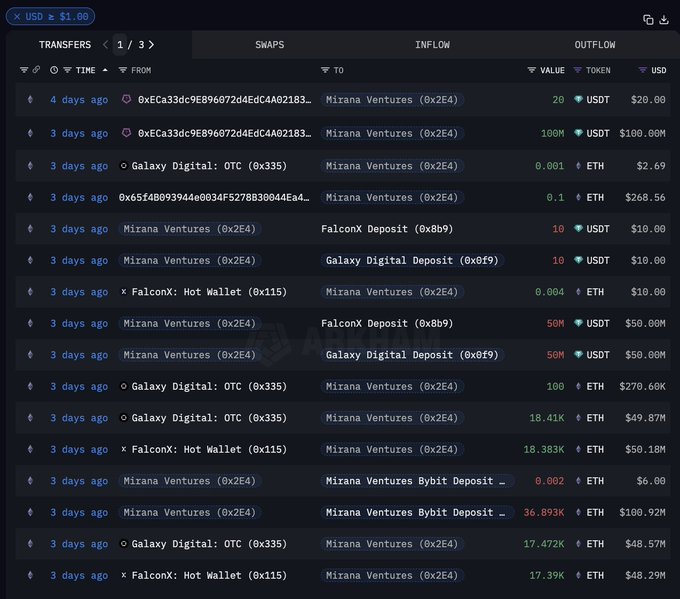This screenshot has width=680, height=599.
Task: Open Mirana Ventures Bybit Deposit in $6.00 row
Action: point(417,481)
